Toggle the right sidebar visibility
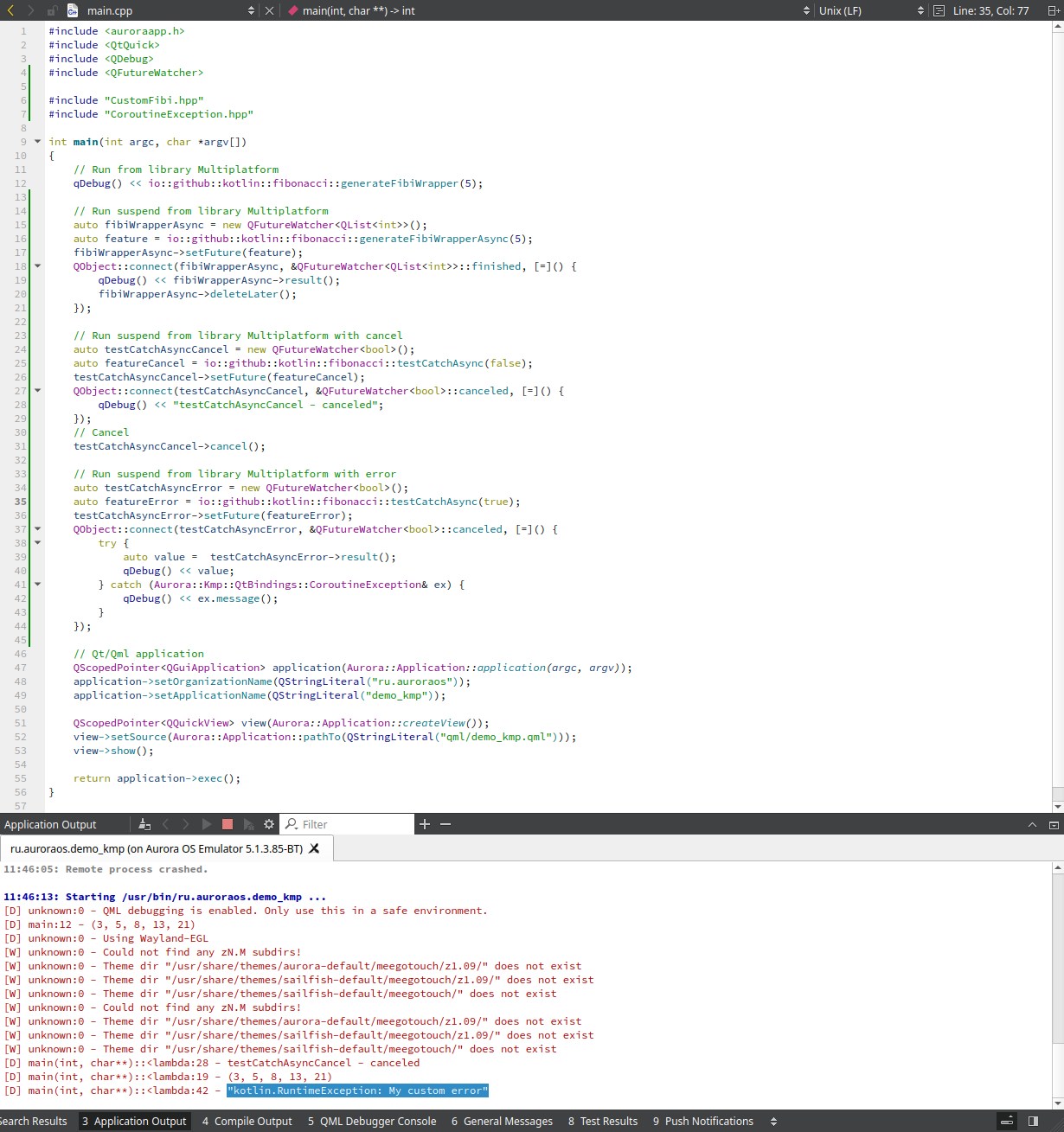Viewport: 1064px width, 1132px height. (1033, 1121)
